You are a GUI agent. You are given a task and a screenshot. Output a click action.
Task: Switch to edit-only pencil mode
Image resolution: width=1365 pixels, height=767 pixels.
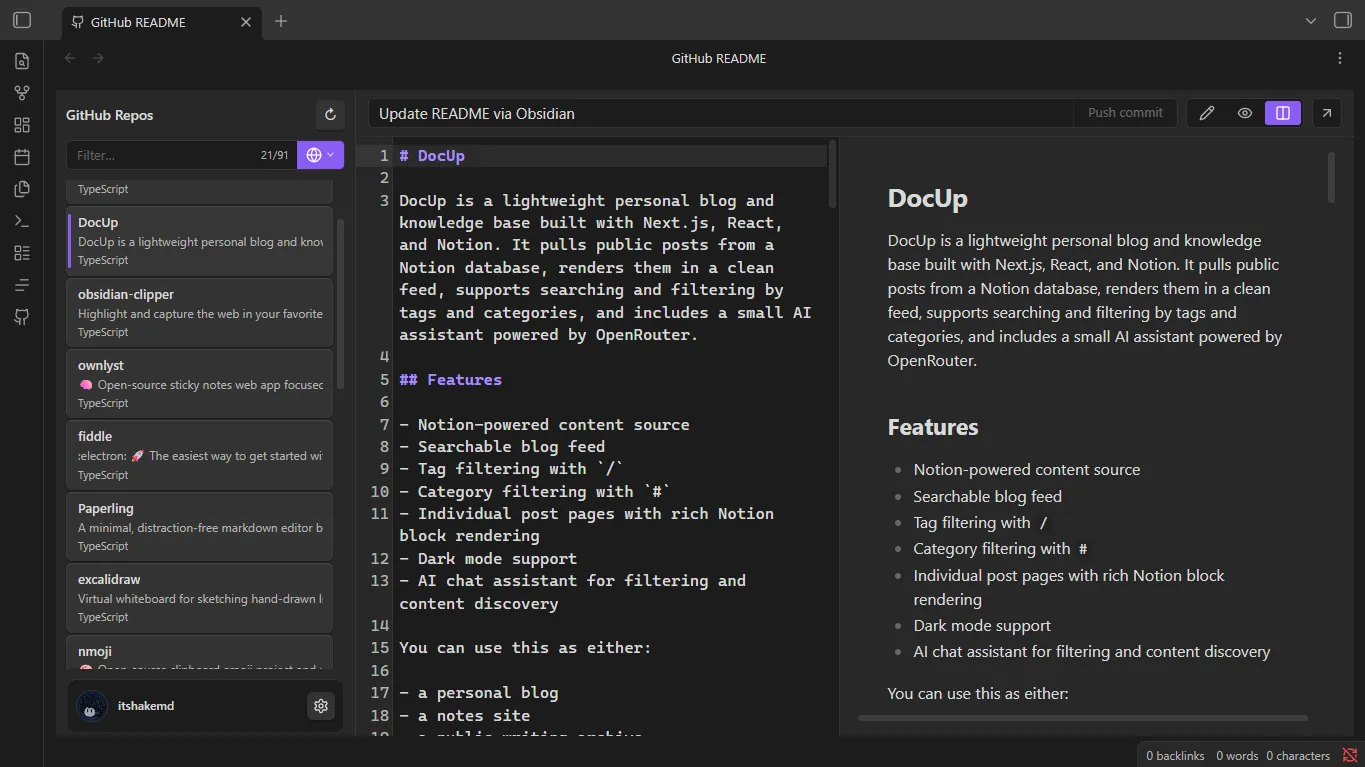(x=1207, y=113)
